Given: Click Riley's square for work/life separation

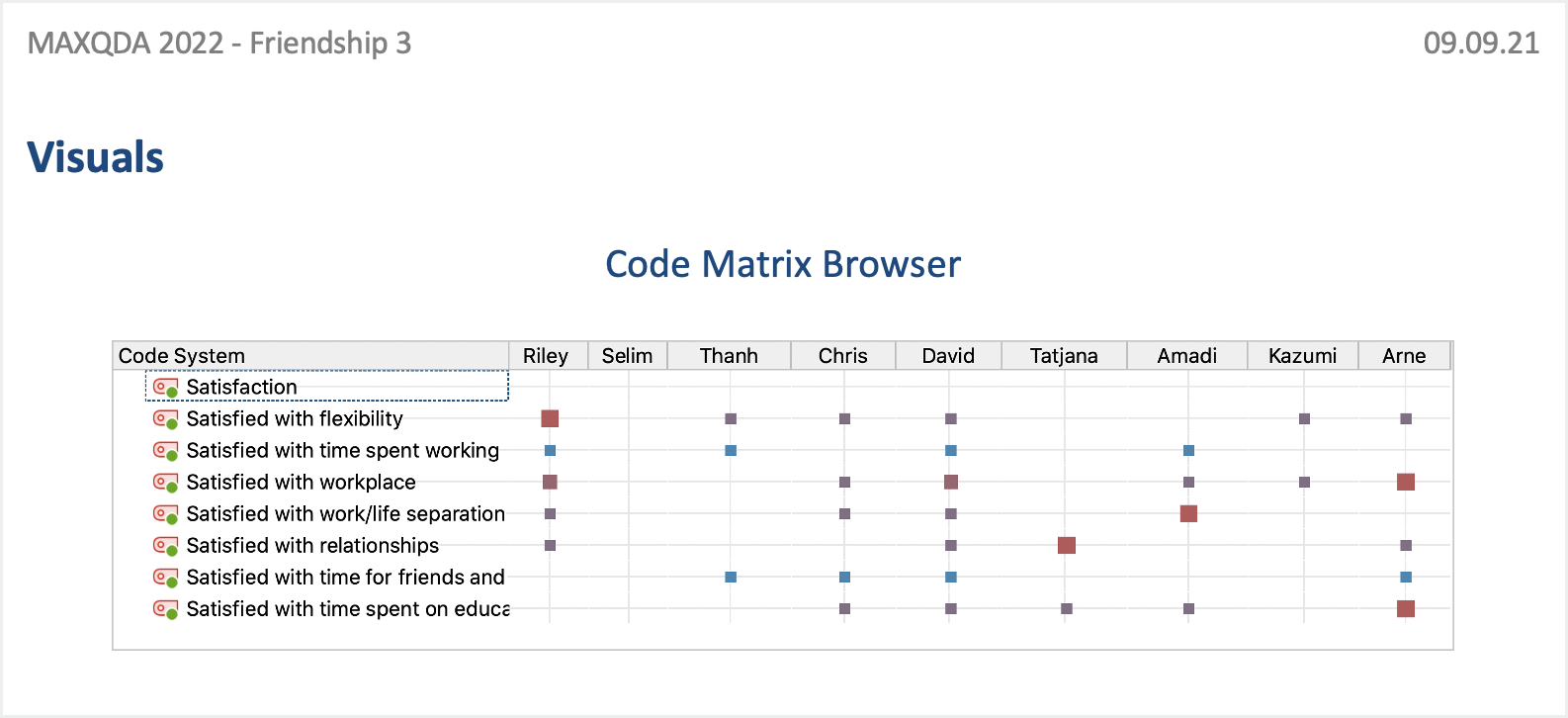Looking at the screenshot, I should tap(551, 513).
